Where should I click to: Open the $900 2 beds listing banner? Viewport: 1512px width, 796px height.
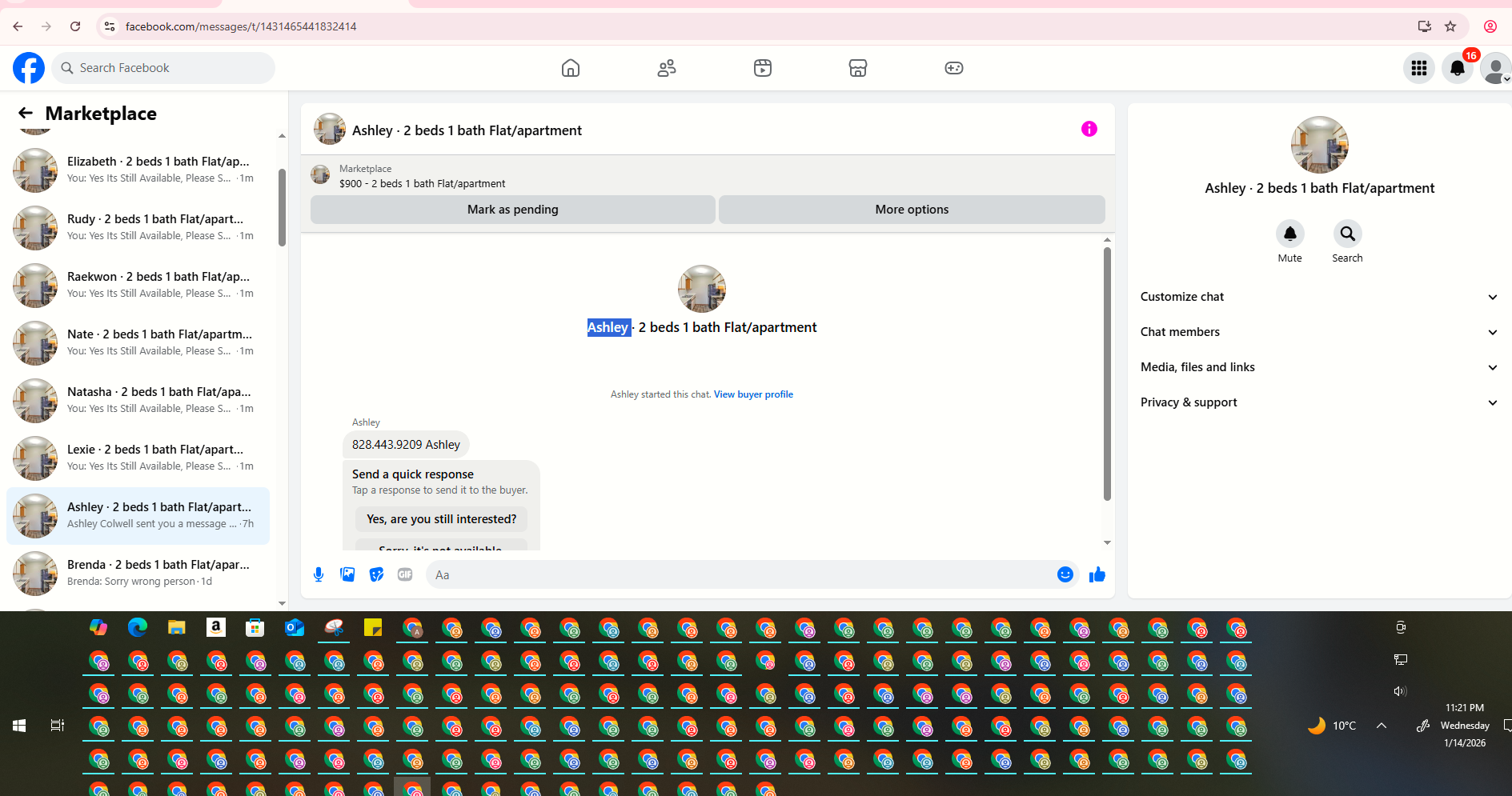tap(708, 176)
